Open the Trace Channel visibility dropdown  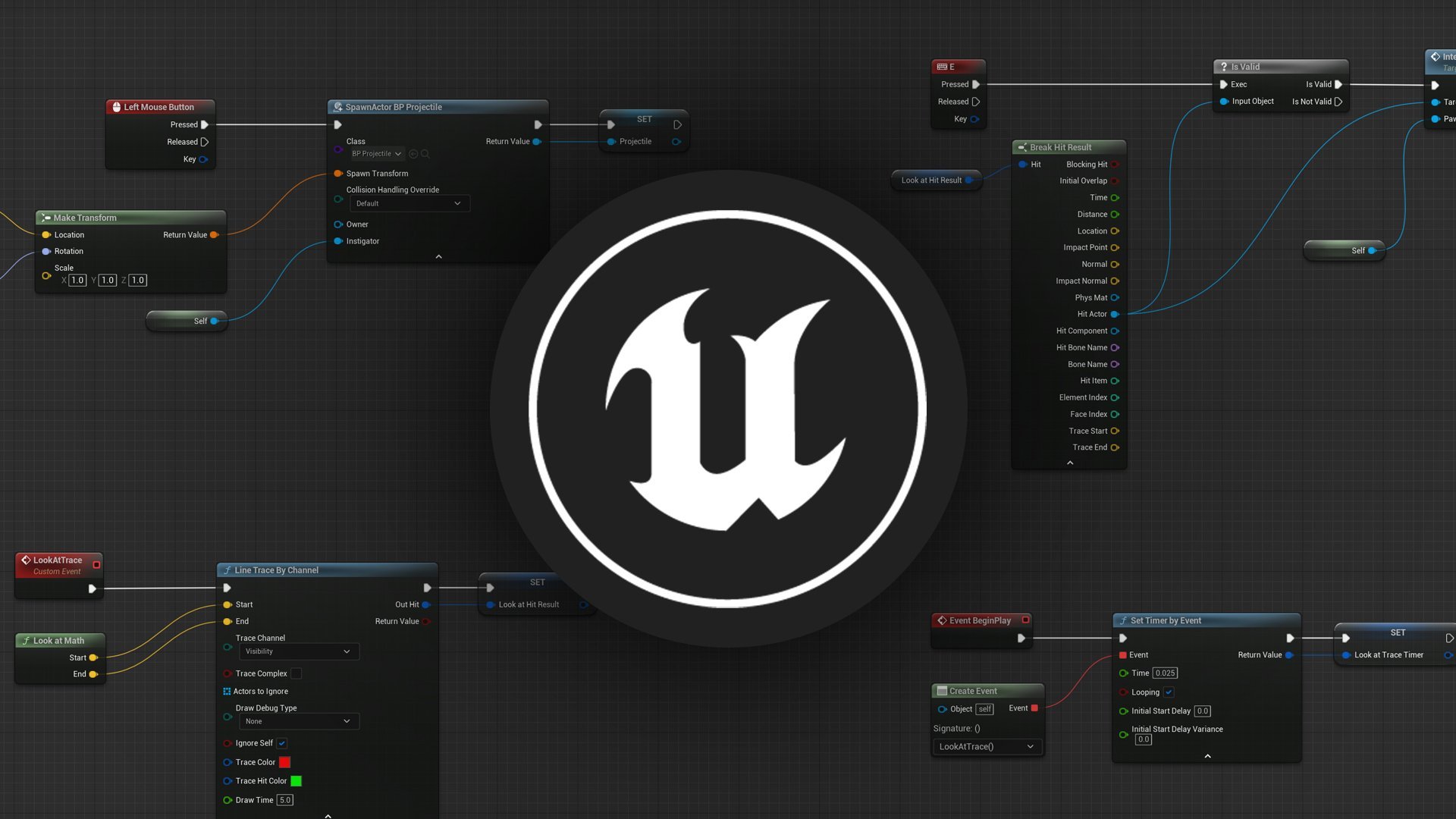[x=294, y=651]
